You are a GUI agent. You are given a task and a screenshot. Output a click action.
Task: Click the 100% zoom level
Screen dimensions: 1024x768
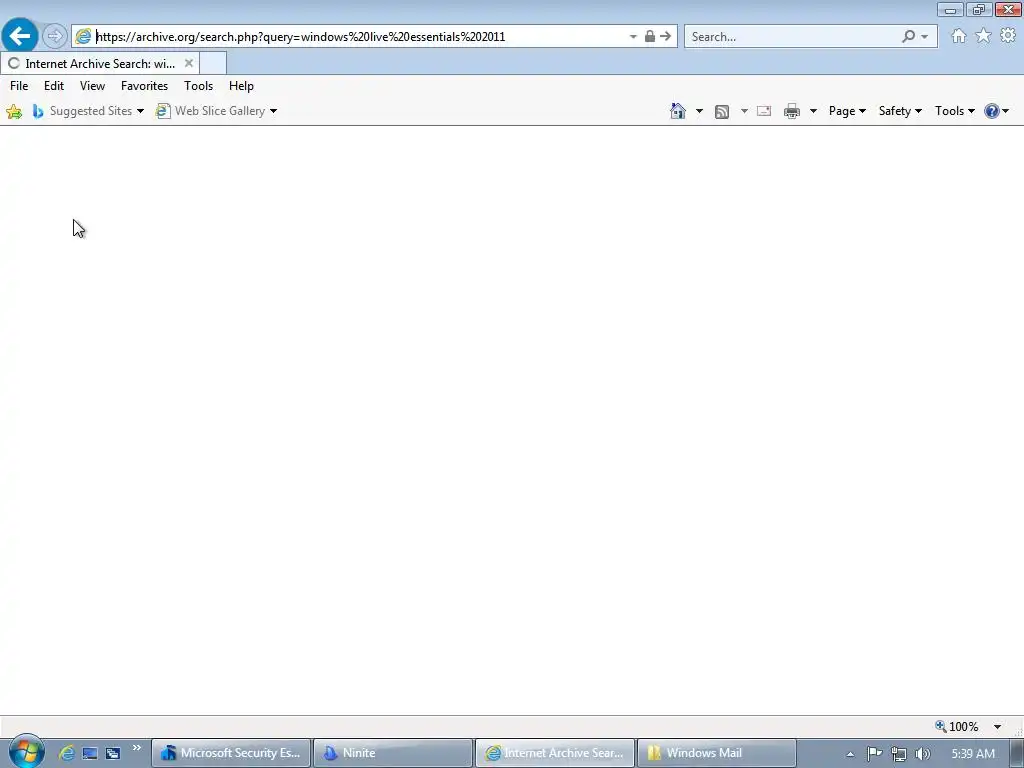click(x=963, y=726)
